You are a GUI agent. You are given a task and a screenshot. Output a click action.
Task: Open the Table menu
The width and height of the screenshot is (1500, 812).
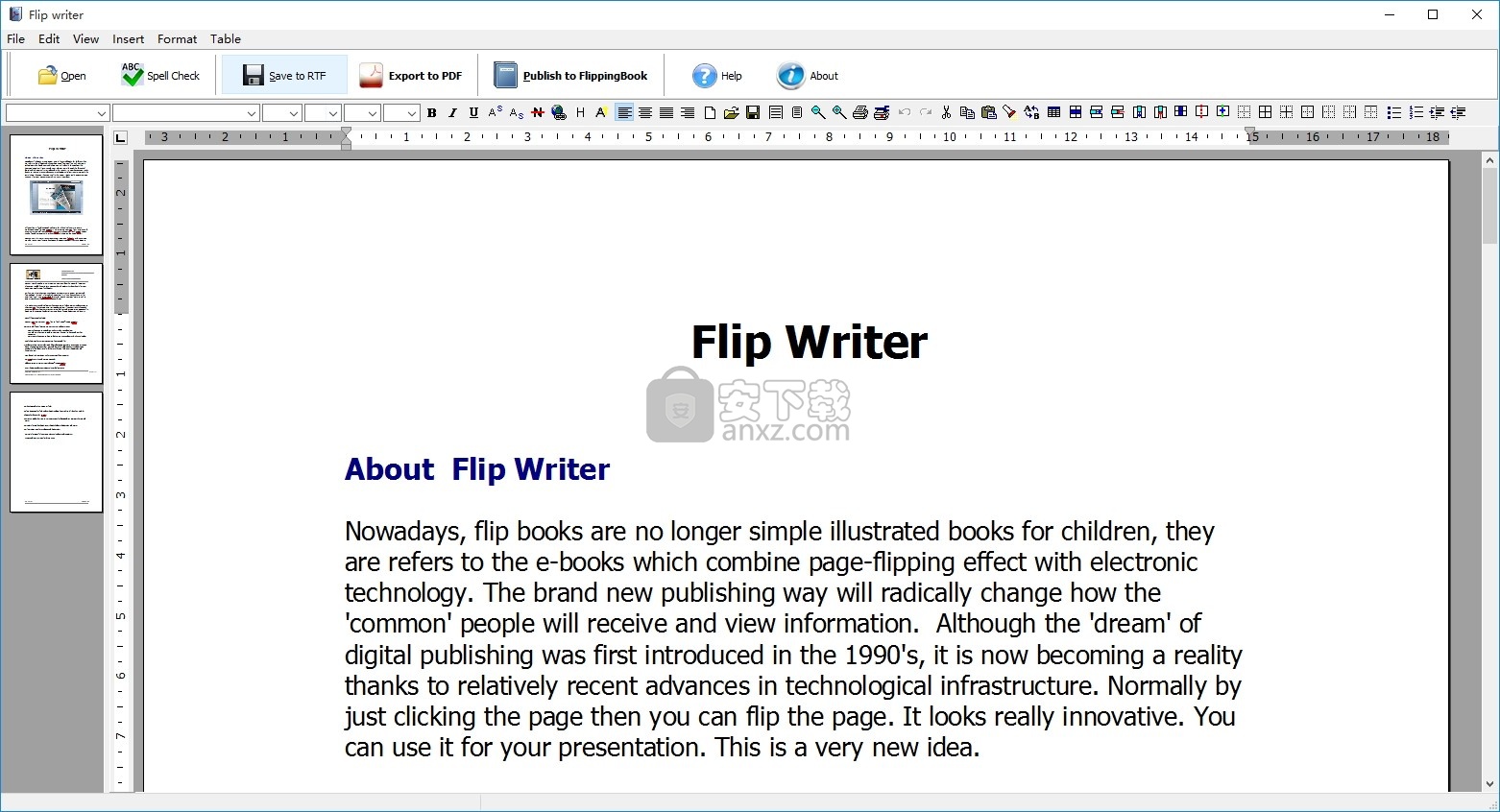(226, 39)
